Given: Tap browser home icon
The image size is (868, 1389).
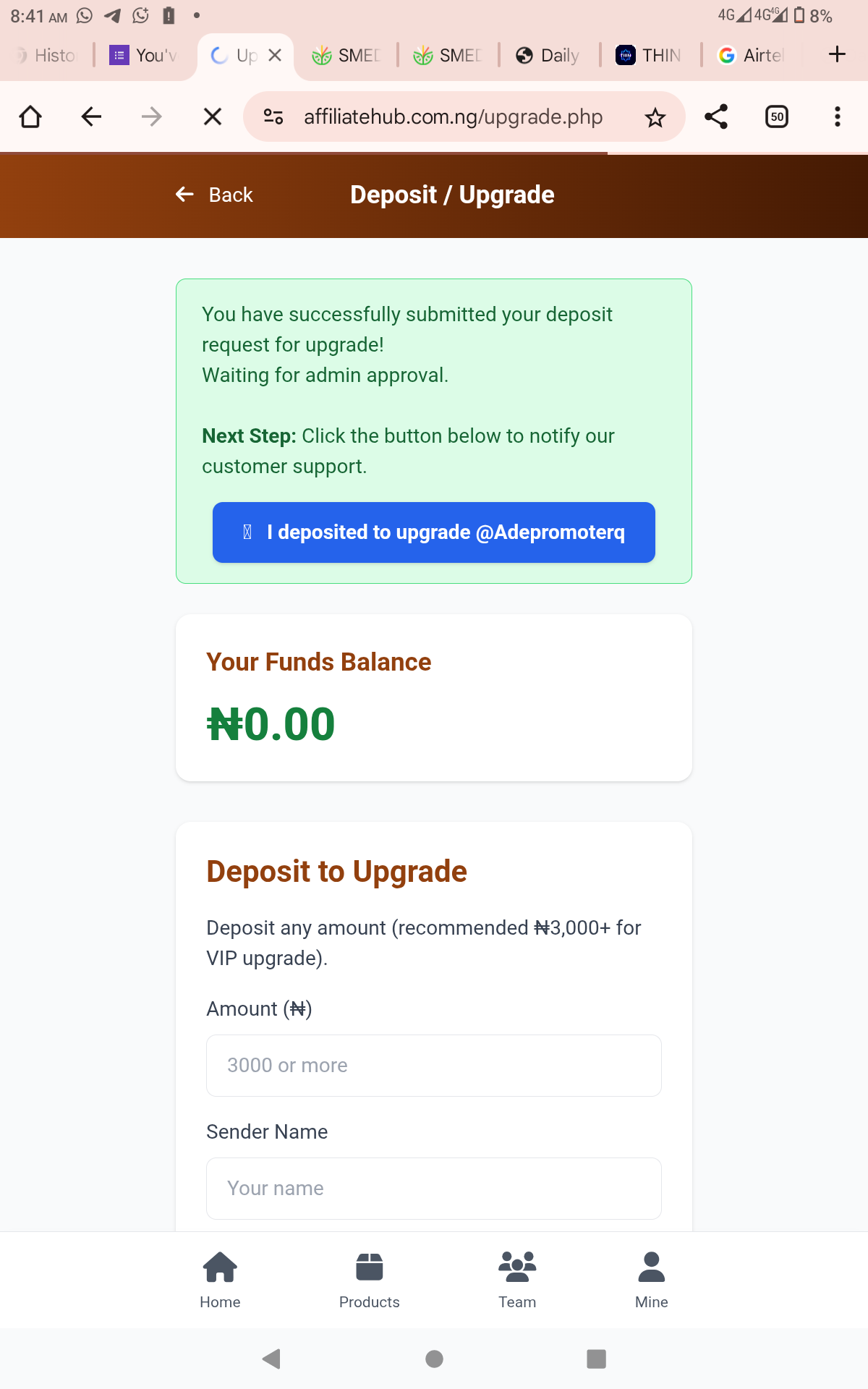Looking at the screenshot, I should point(30,117).
